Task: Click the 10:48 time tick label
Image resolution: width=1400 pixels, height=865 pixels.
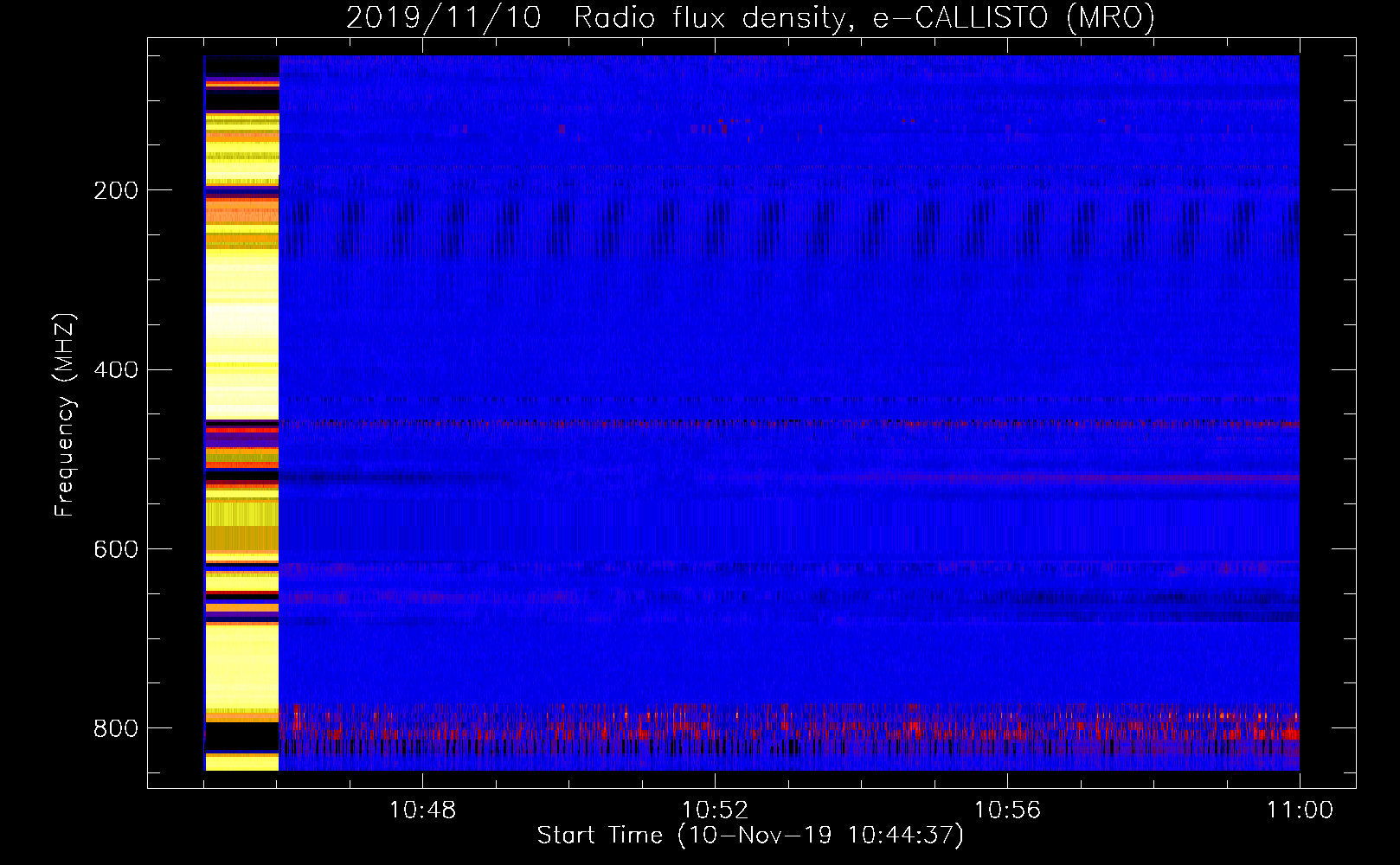Action: 422,811
